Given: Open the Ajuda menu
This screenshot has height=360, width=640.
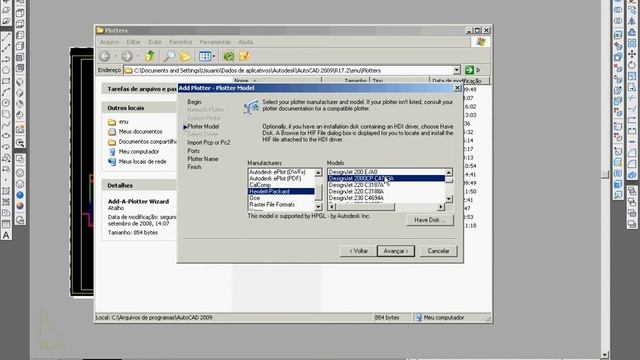Looking at the screenshot, I should click(245, 42).
